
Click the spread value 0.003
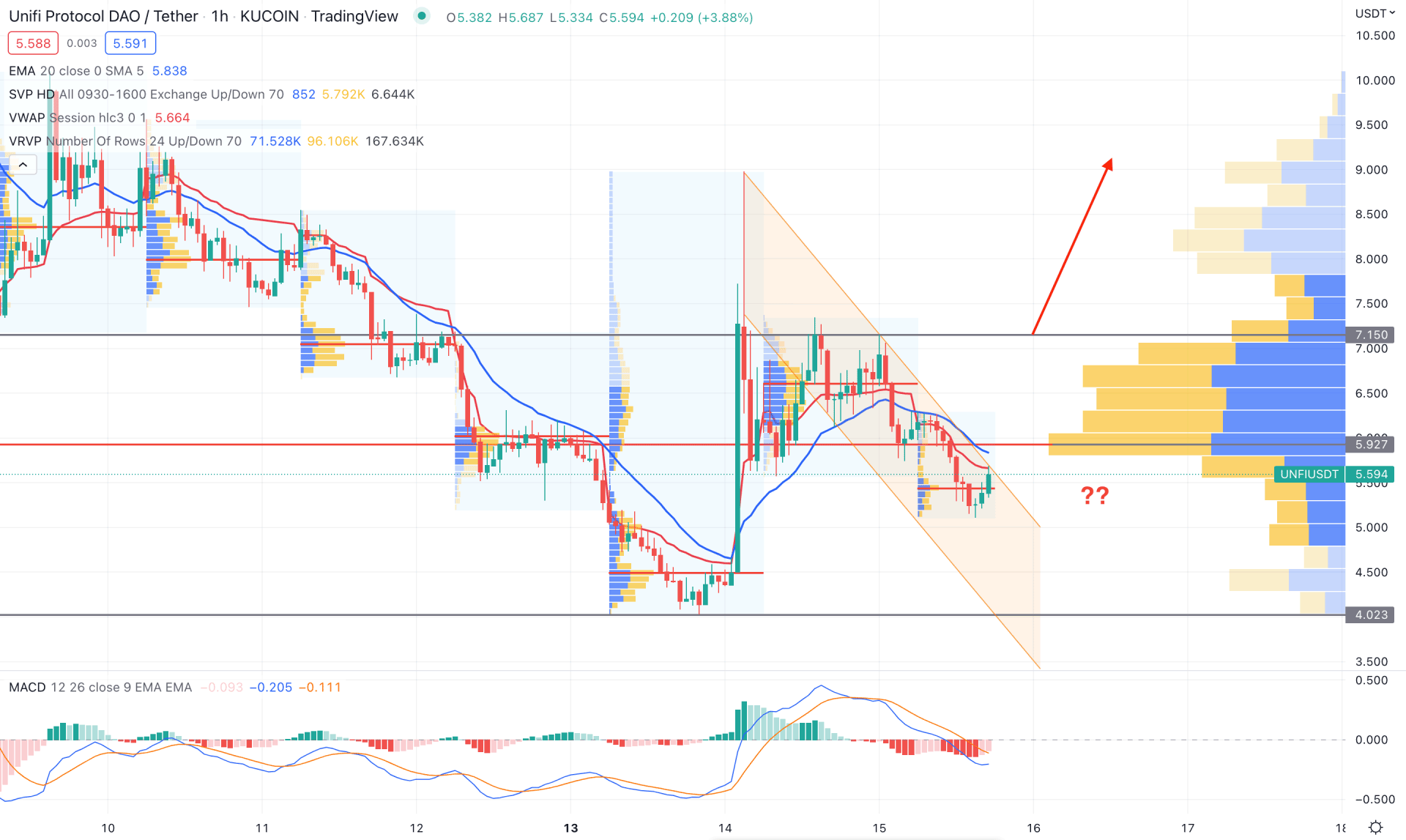point(82,43)
